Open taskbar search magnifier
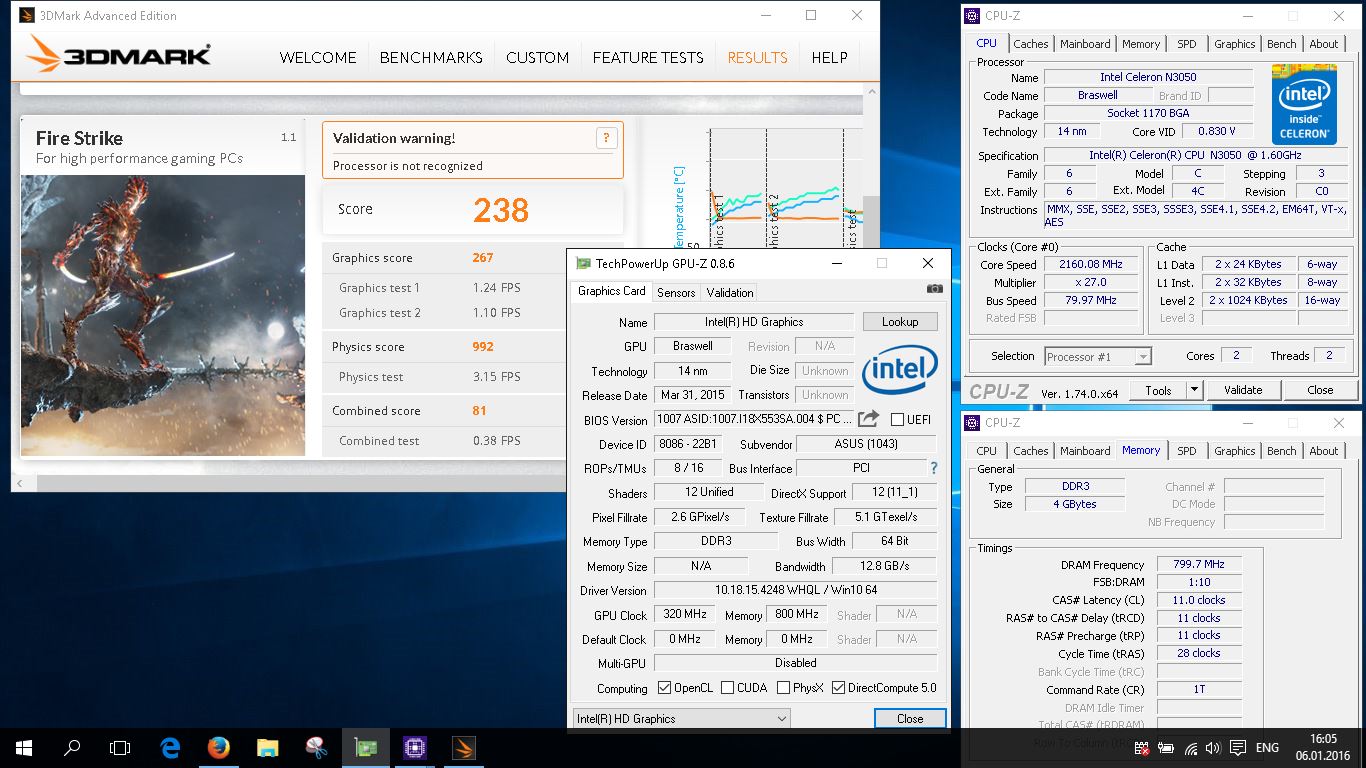The height and width of the screenshot is (768, 1366). pyautogui.click(x=72, y=747)
